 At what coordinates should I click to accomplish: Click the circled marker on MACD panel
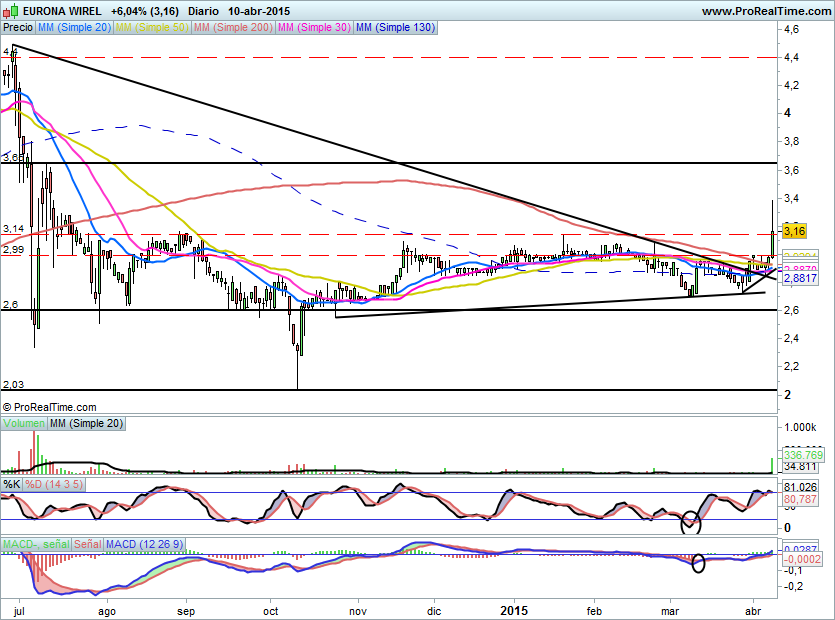click(x=698, y=563)
